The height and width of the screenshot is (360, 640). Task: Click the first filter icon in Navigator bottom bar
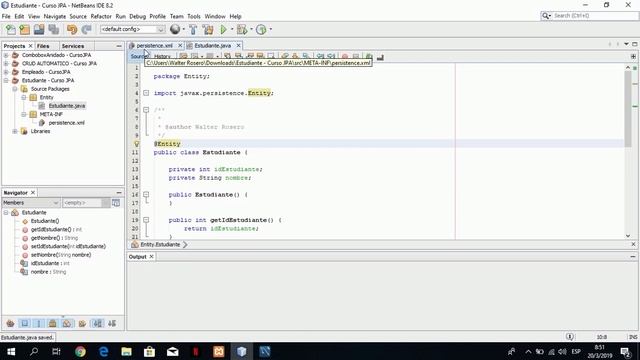[x=10, y=324]
